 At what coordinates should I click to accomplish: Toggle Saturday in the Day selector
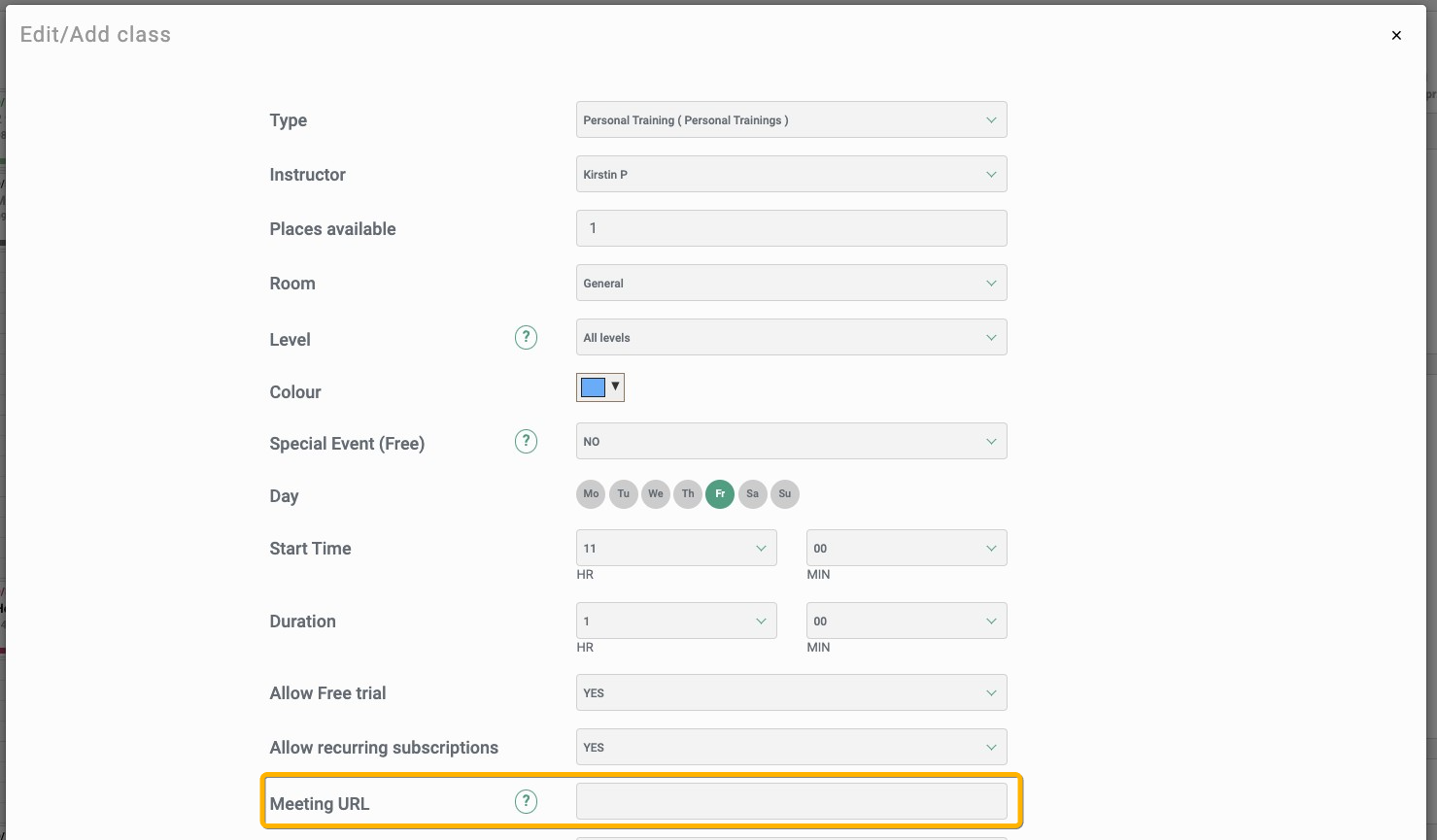coord(752,494)
